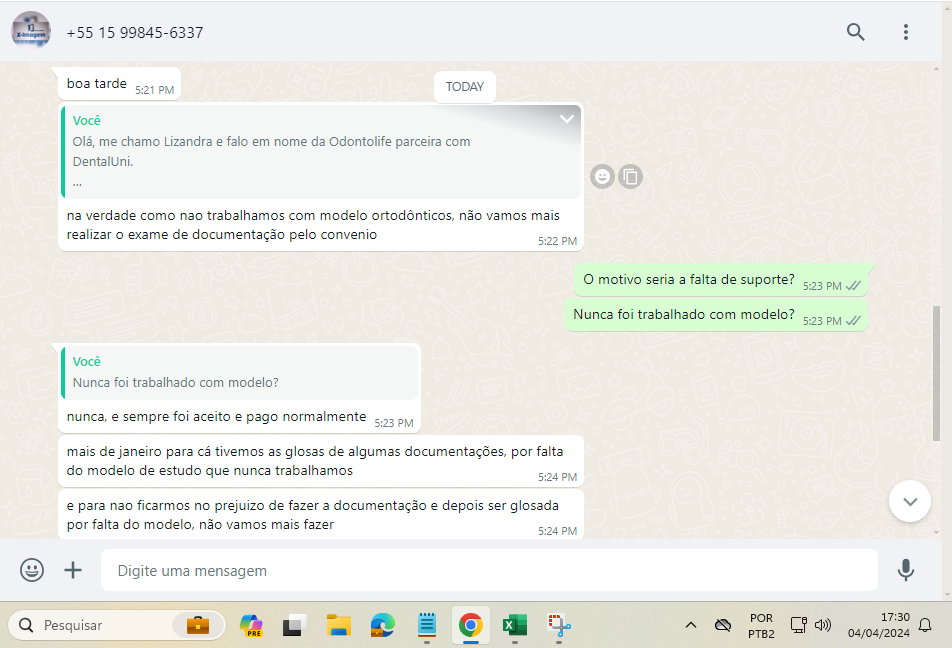
Task: Open the clock showing 17:30 04/04/2024
Action: tap(879, 625)
